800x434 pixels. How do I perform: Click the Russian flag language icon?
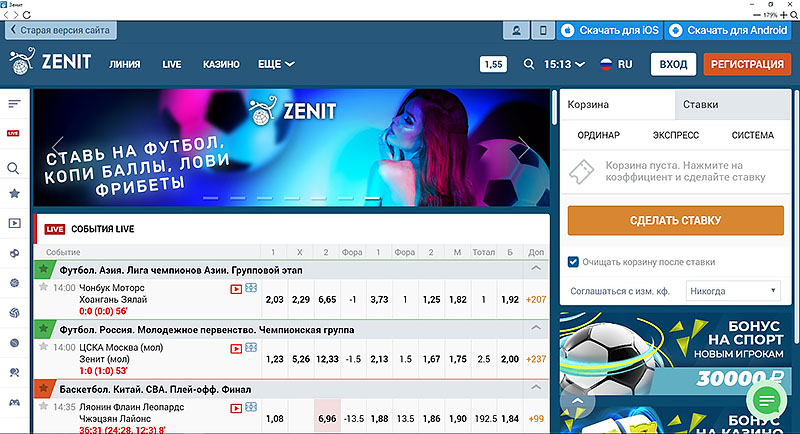coord(606,64)
